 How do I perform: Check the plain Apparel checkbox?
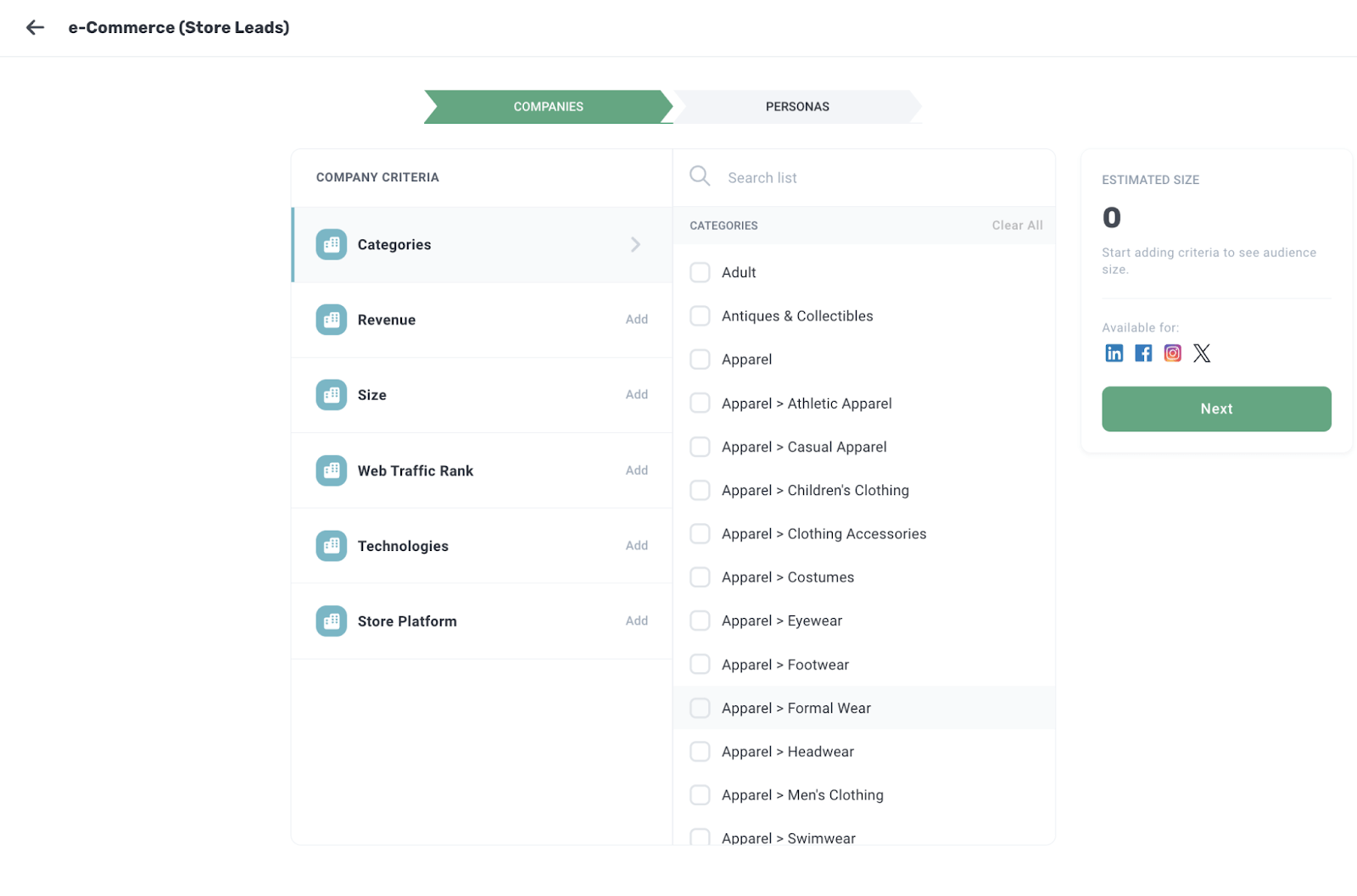[700, 359]
